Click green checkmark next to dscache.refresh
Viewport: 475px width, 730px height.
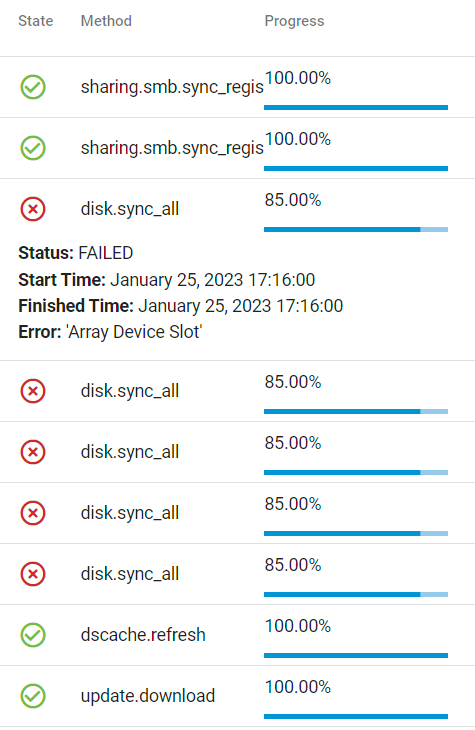[x=33, y=635]
